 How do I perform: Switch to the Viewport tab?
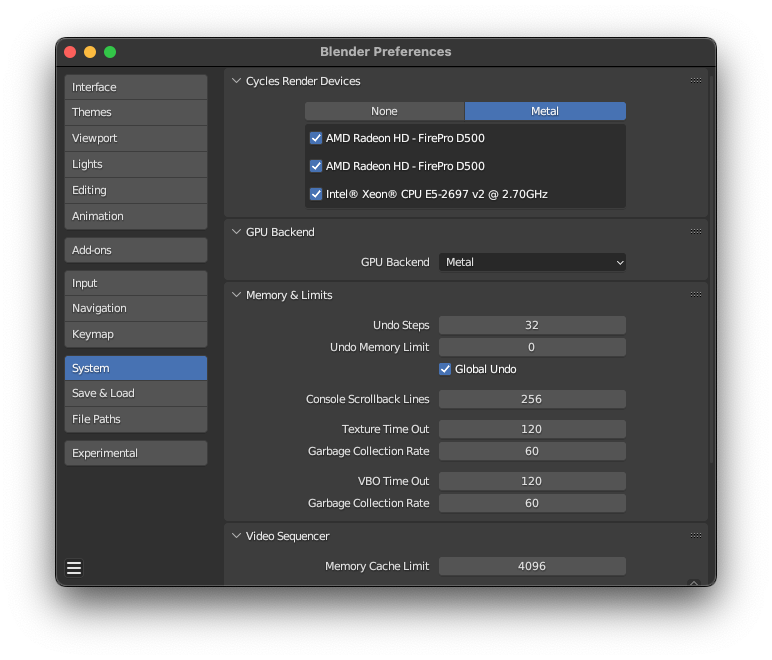coord(136,138)
